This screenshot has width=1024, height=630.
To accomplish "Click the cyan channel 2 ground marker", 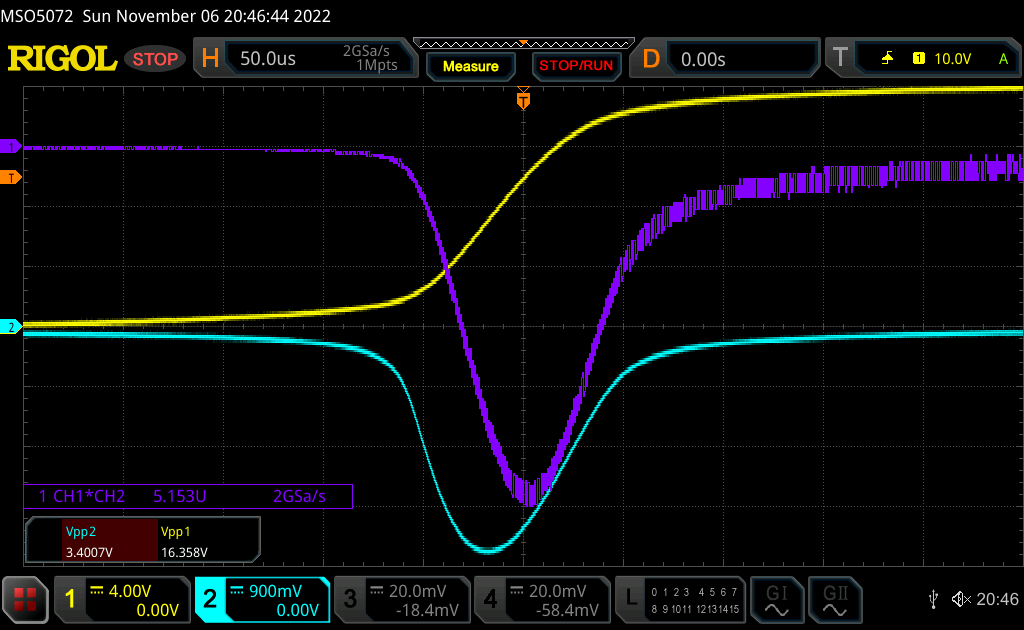I will 12,327.
